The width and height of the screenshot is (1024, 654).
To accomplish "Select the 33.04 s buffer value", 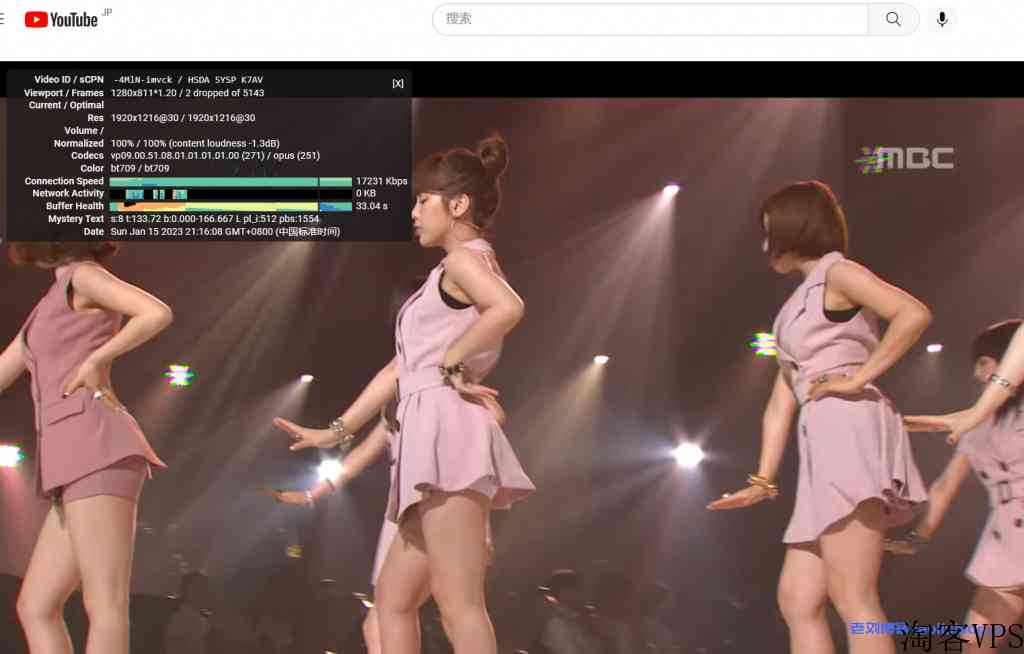I will (x=372, y=206).
